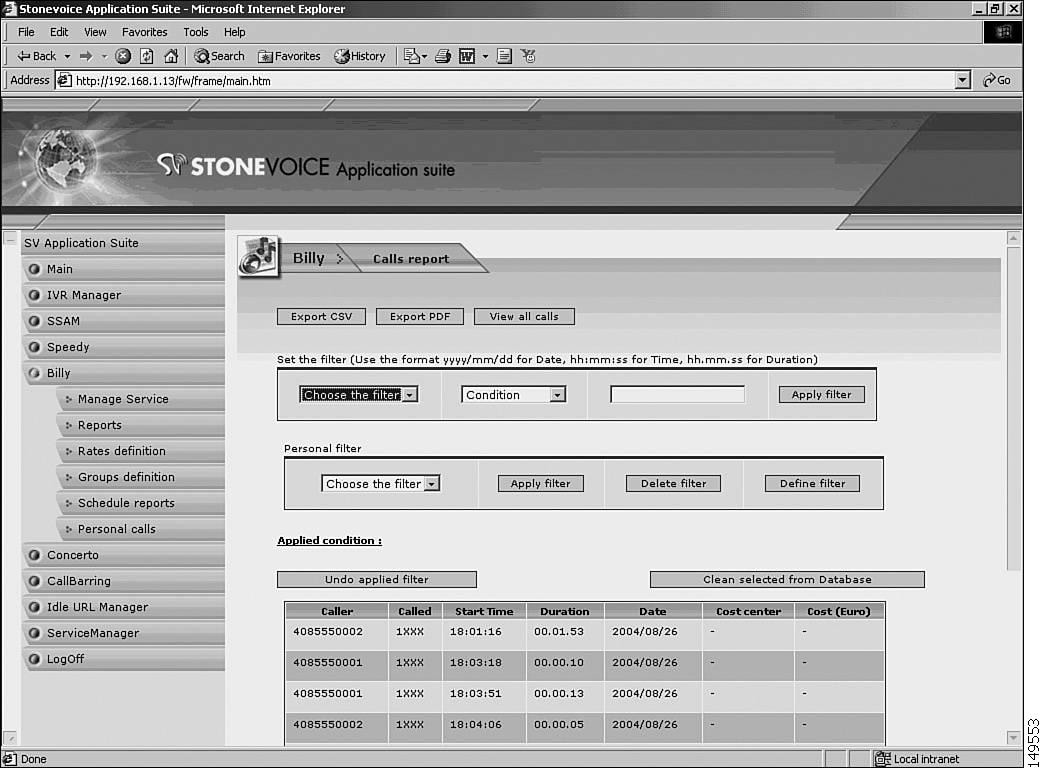Click the CallBarring bullet icon
This screenshot has height=768, width=1041.
point(35,581)
